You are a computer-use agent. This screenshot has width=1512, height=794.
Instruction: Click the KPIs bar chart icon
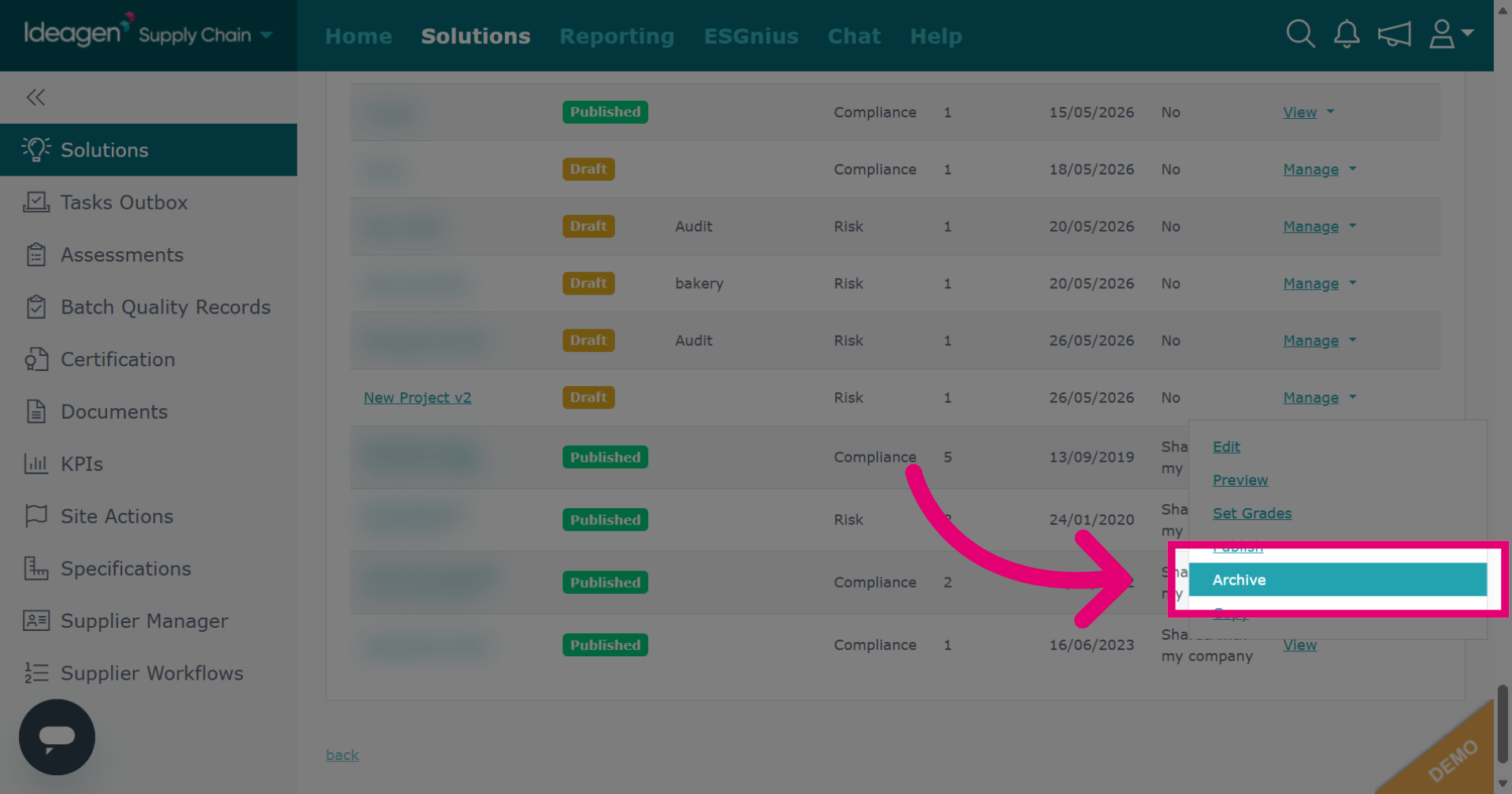click(x=36, y=463)
